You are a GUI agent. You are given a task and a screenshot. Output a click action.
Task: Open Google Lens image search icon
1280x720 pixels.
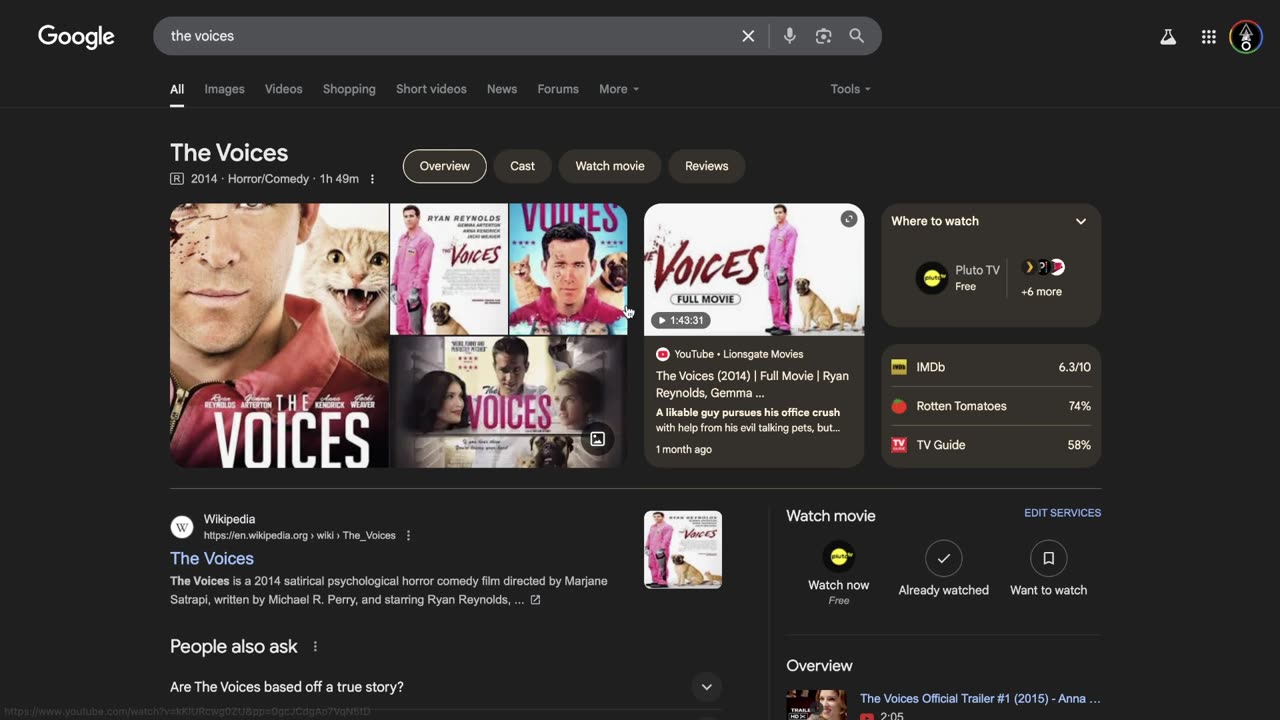tap(823, 36)
